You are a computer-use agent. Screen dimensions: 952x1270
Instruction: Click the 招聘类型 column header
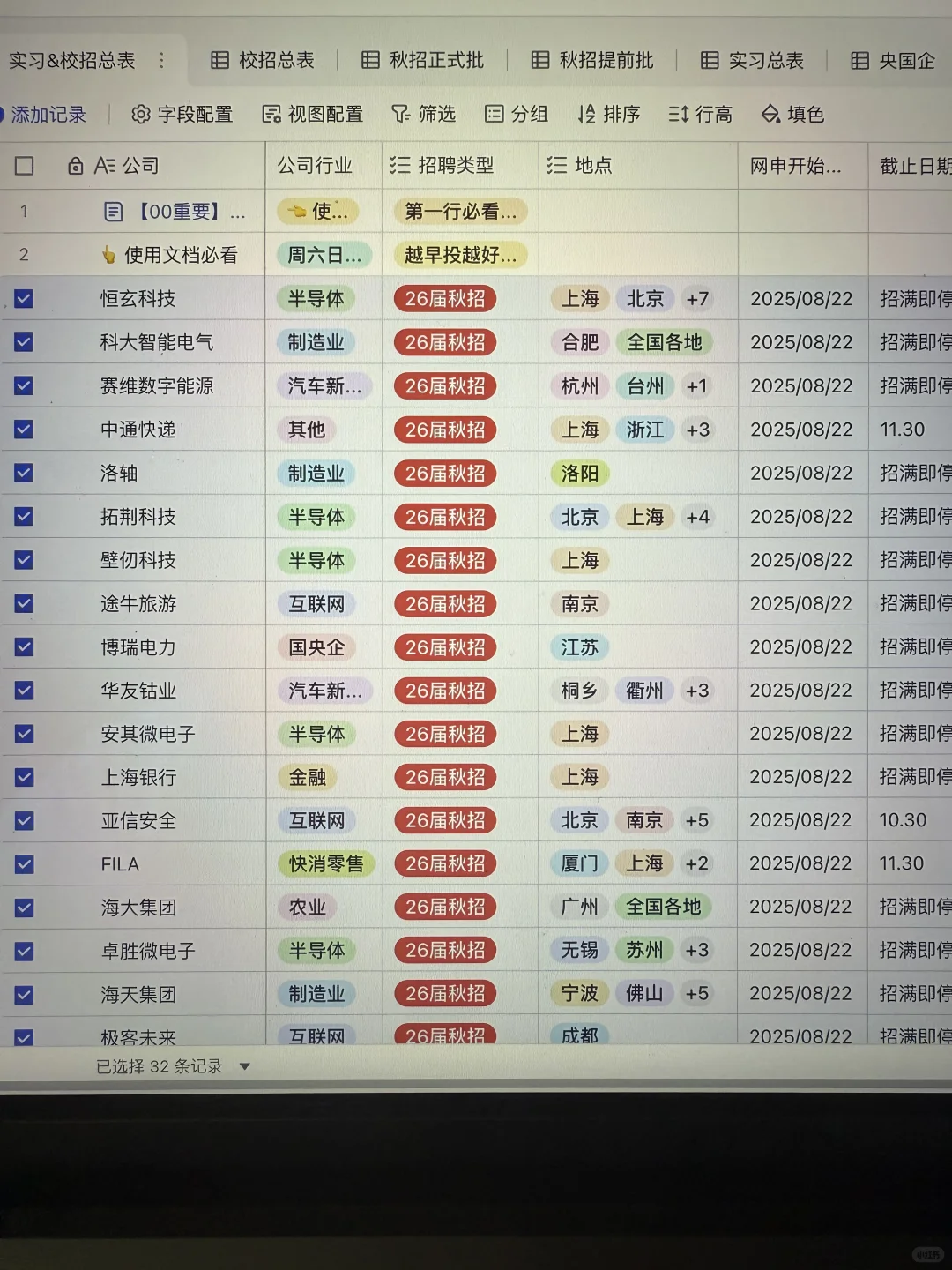[x=456, y=165]
